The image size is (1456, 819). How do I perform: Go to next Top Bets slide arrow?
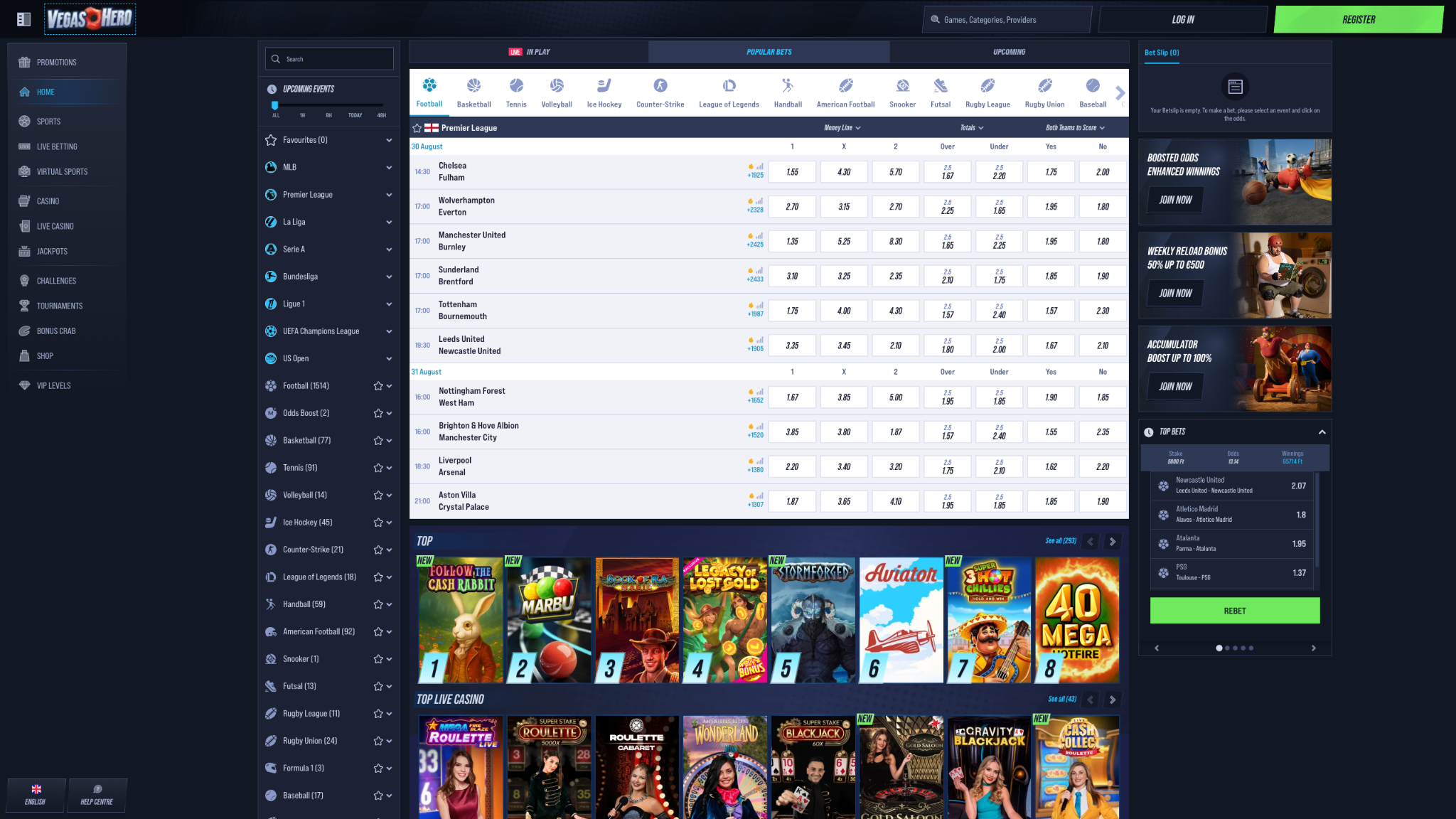1313,648
